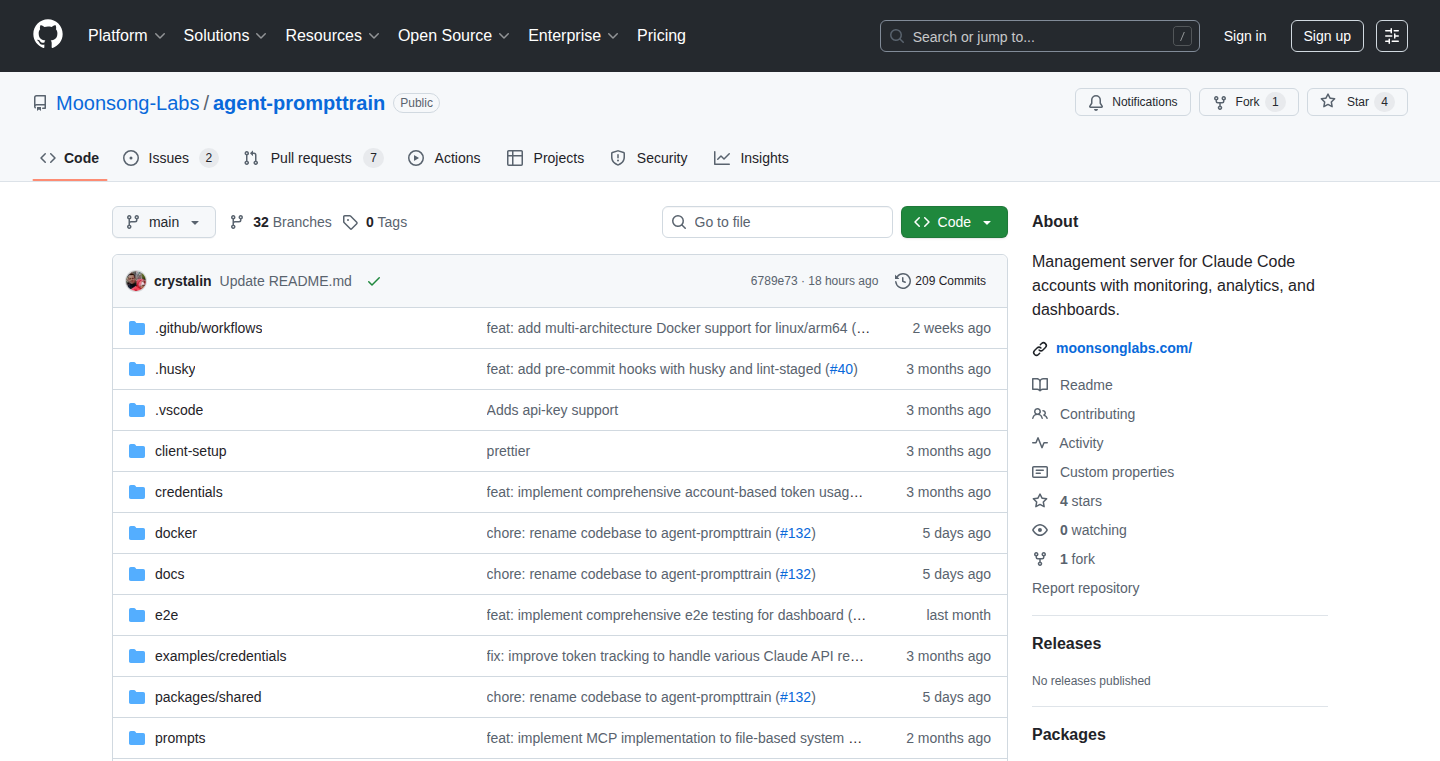Click the docker folder icon
Viewport: 1440px width, 761px height.
tap(137, 533)
